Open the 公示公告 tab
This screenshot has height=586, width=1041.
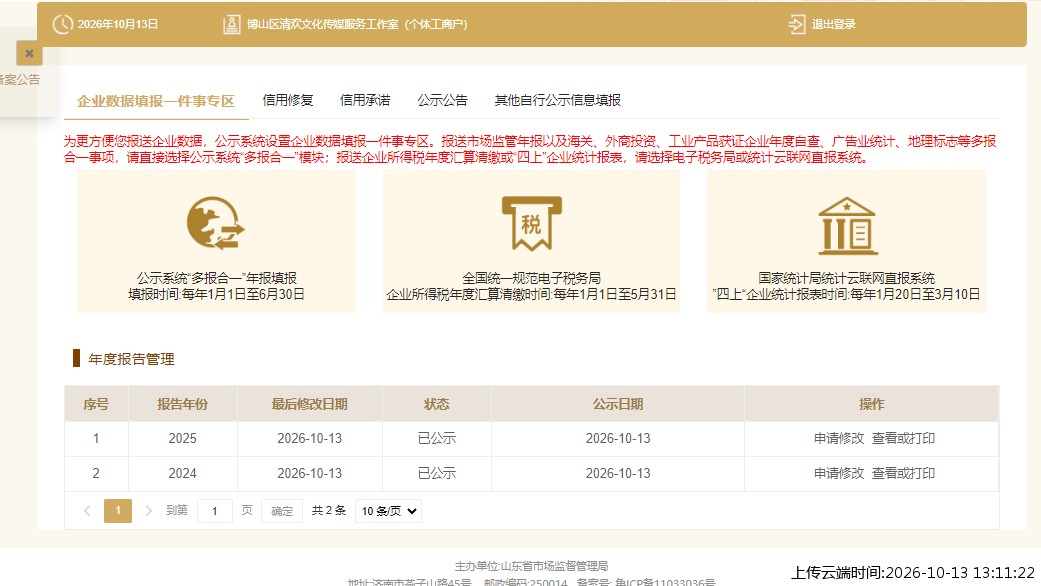tap(442, 100)
